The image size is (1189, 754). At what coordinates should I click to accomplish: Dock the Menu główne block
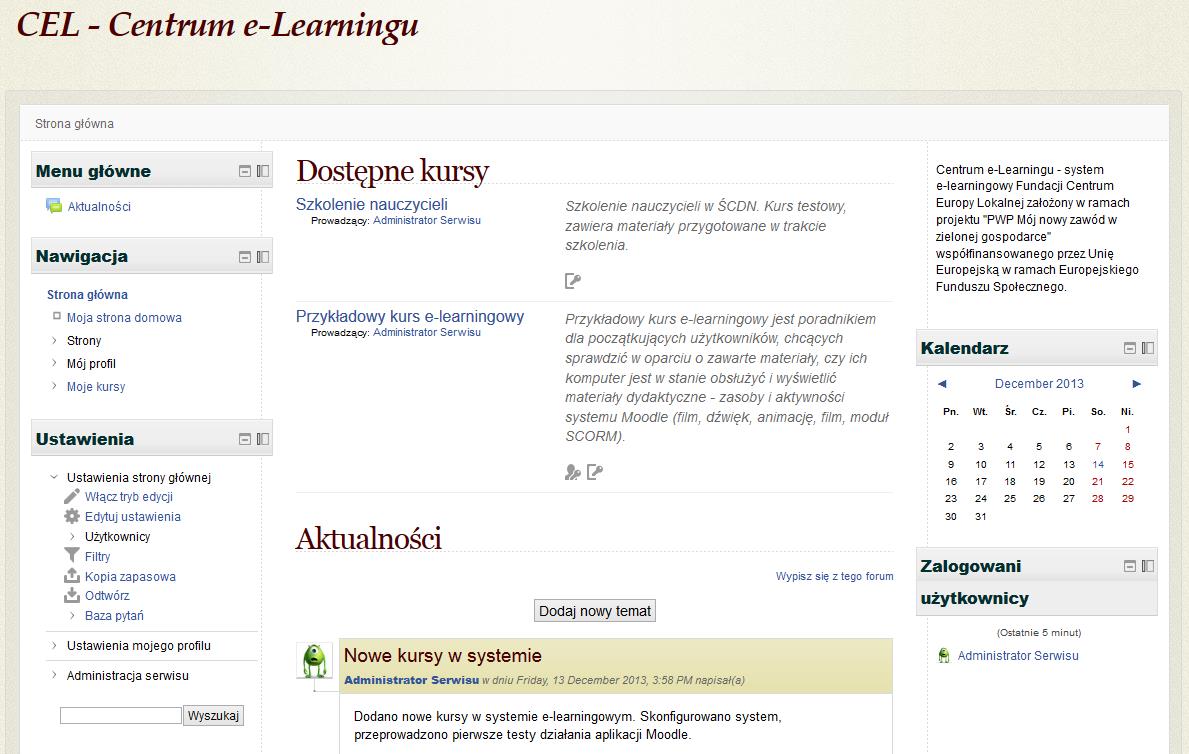(x=262, y=171)
